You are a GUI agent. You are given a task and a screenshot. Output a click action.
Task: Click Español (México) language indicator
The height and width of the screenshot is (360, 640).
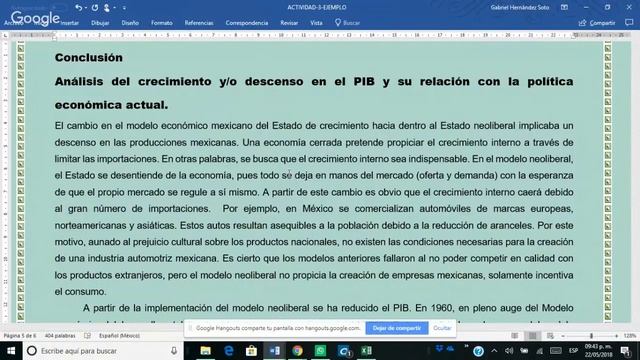[119, 336]
